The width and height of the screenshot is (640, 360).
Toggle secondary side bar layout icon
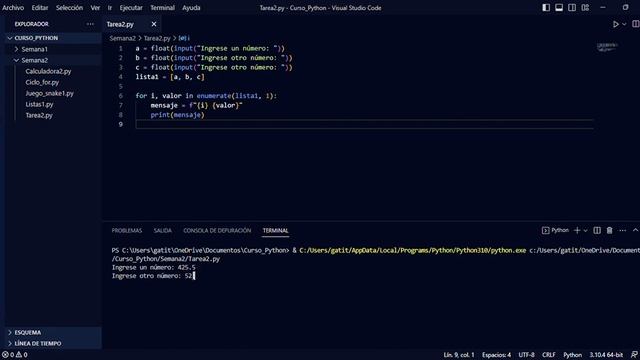pyautogui.click(x=572, y=8)
